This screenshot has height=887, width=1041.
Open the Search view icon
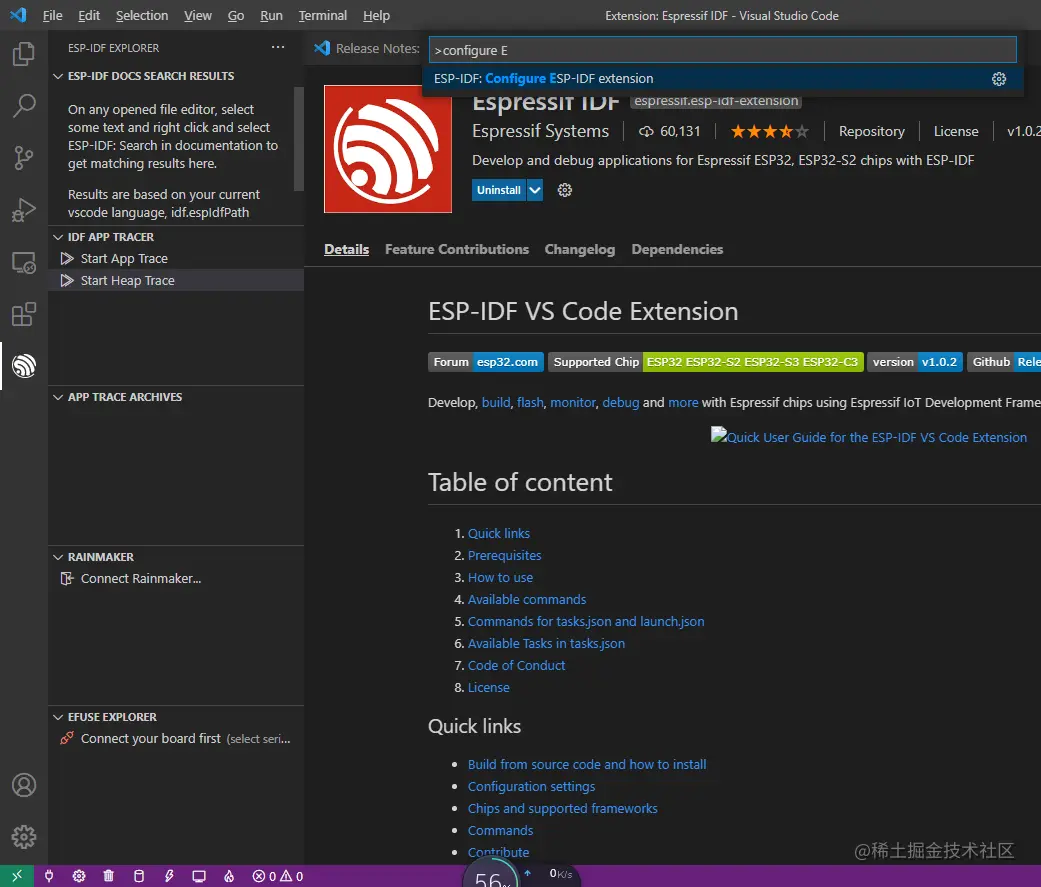coord(24,106)
